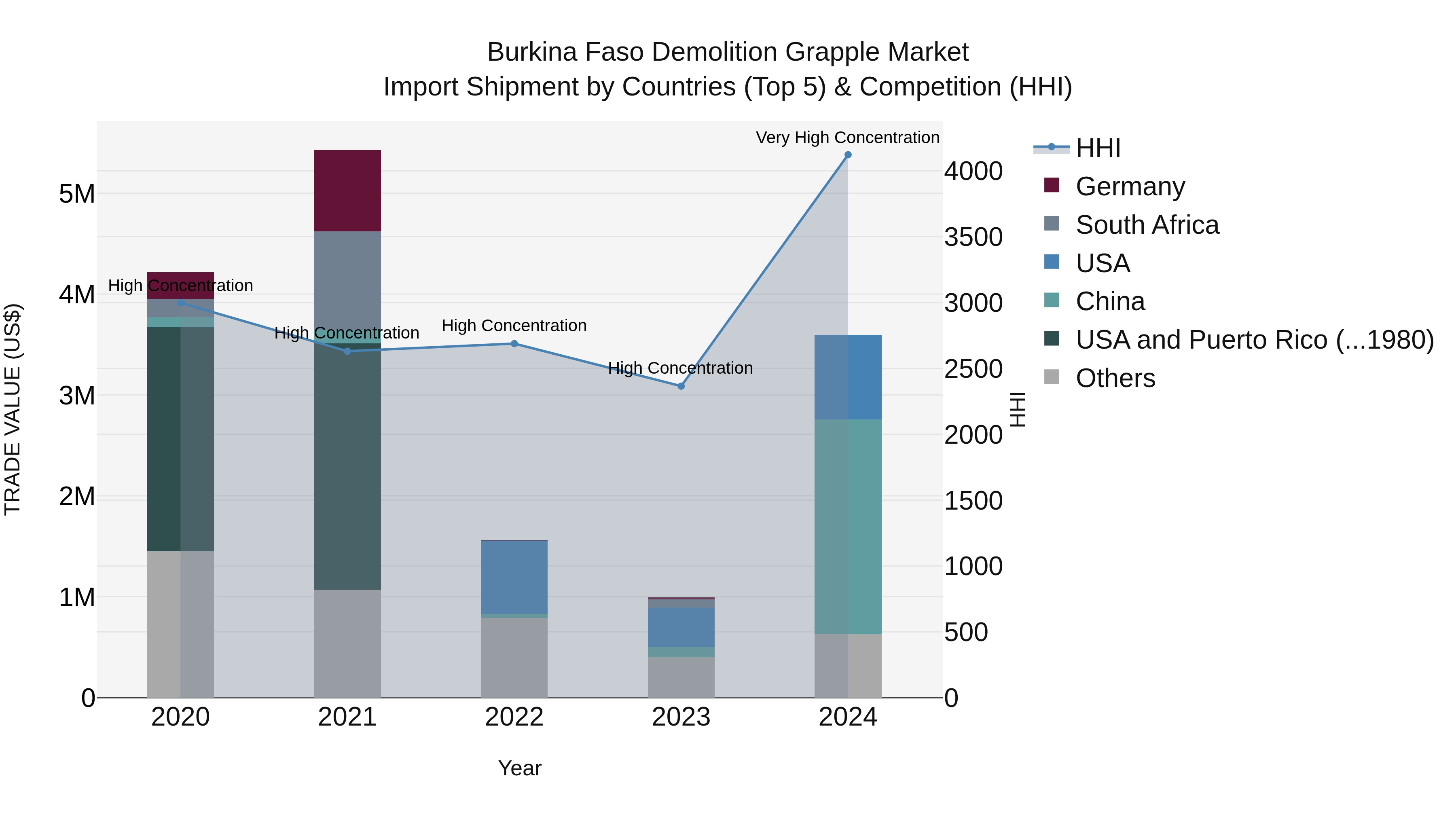Click the dark green Puerto Rico legend swatch
The height and width of the screenshot is (819, 1456).
coord(1051,339)
